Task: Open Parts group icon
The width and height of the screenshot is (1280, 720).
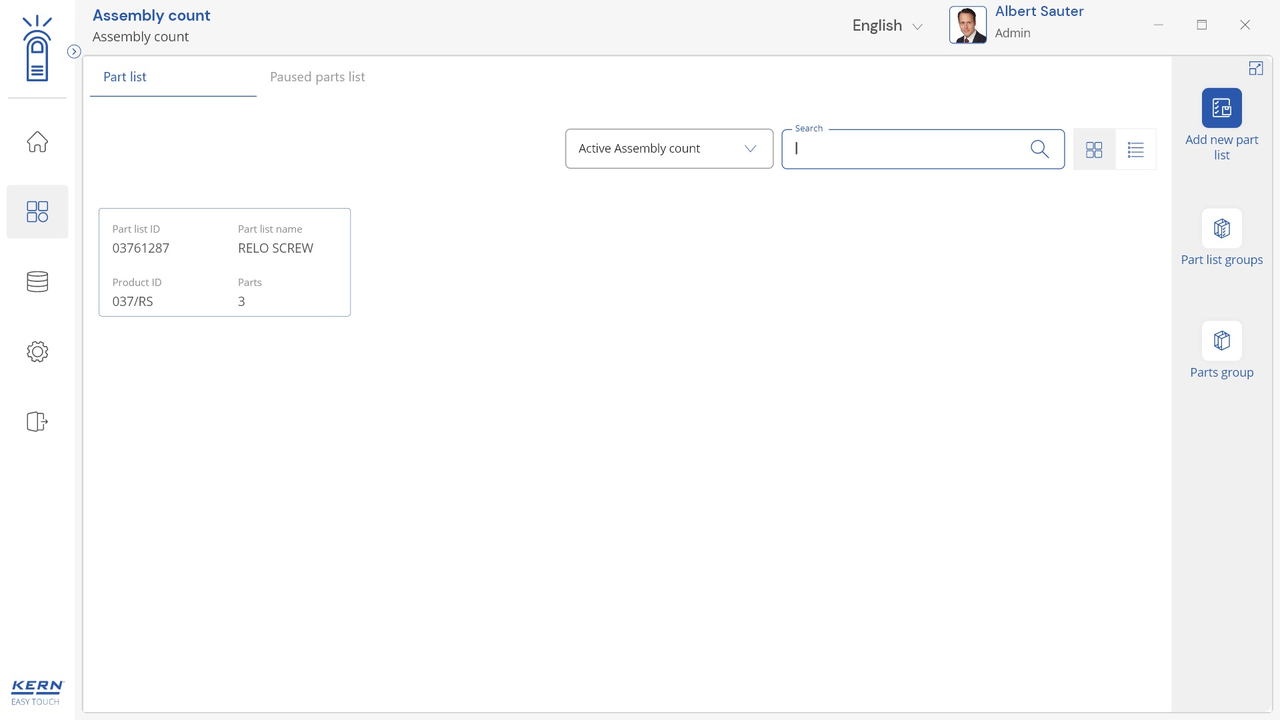Action: pos(1221,341)
